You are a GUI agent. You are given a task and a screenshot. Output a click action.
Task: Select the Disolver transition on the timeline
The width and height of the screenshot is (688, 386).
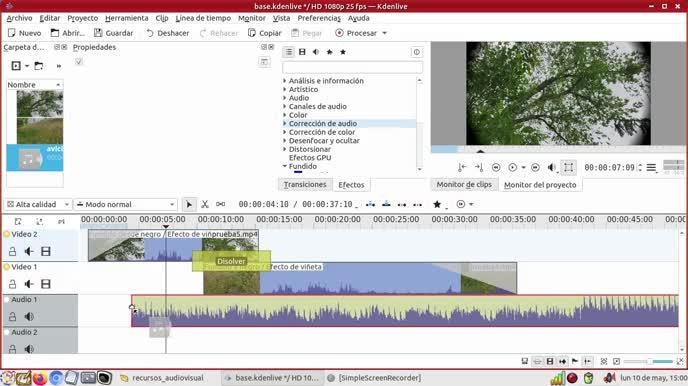click(x=231, y=261)
